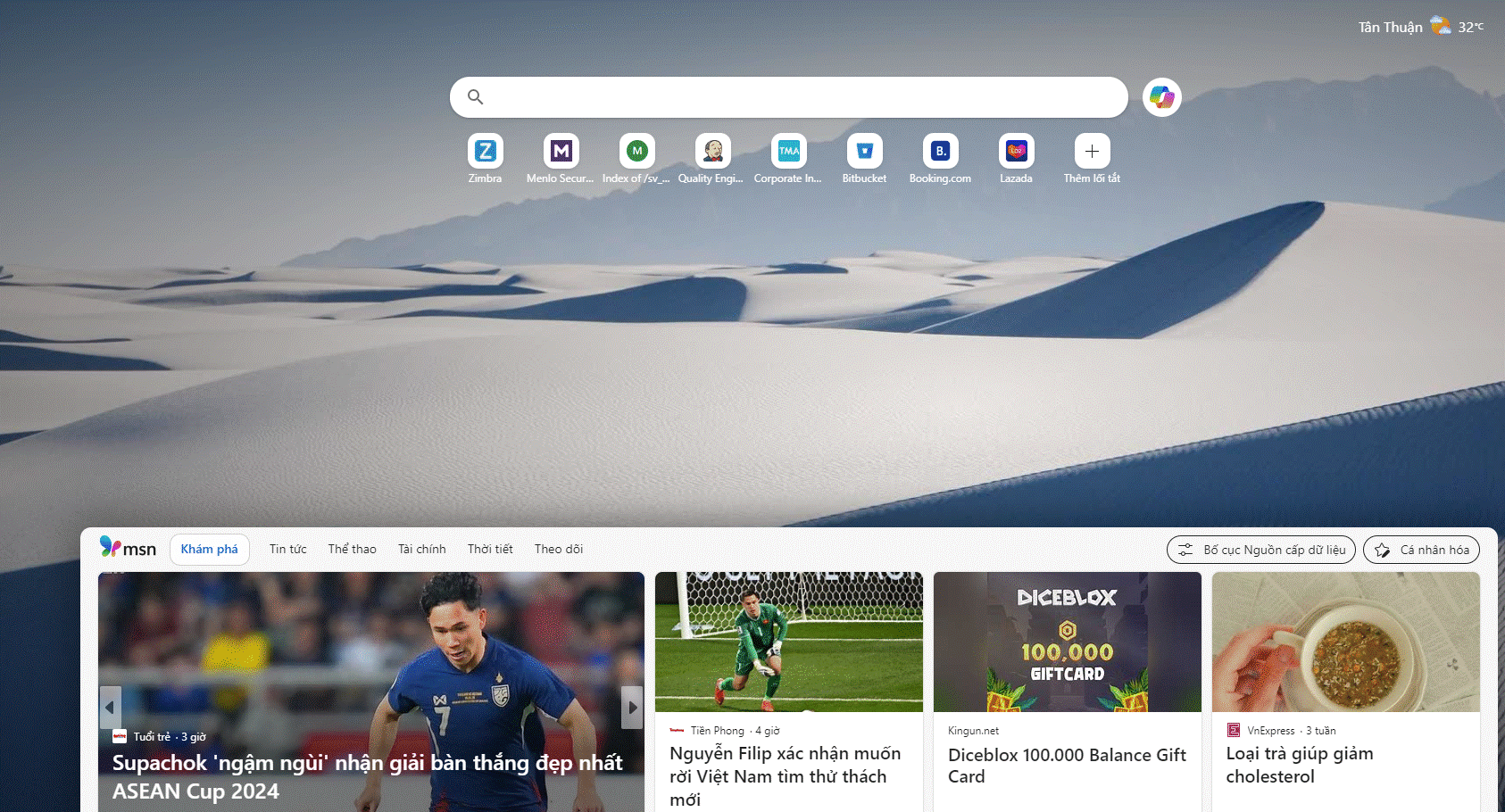Image resolution: width=1505 pixels, height=812 pixels.
Task: Open the Bitbucket quick link
Action: 864,152
